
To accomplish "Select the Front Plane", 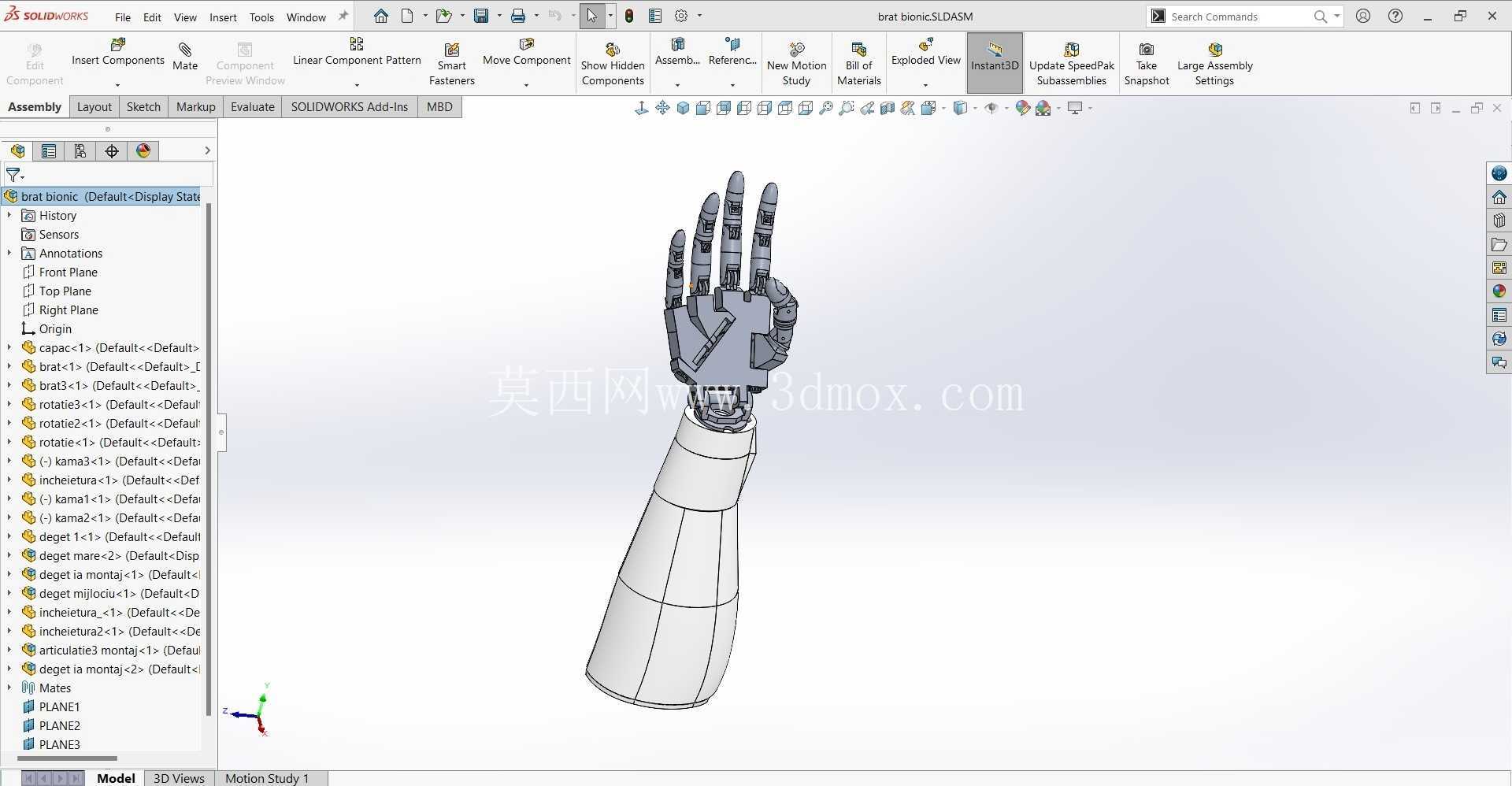I will pyautogui.click(x=69, y=272).
